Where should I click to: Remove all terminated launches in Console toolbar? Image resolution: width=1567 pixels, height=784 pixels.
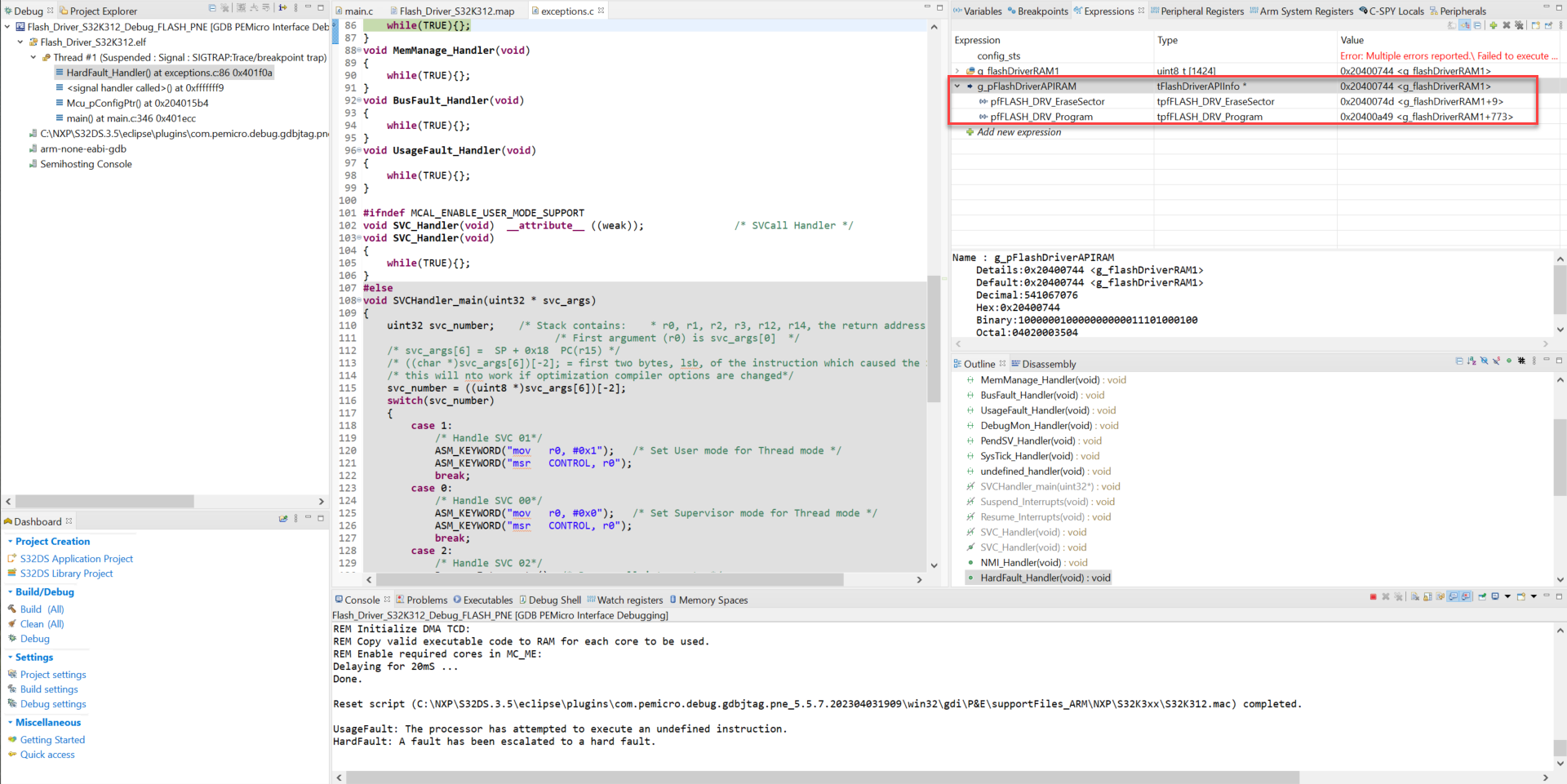pyautogui.click(x=1399, y=596)
